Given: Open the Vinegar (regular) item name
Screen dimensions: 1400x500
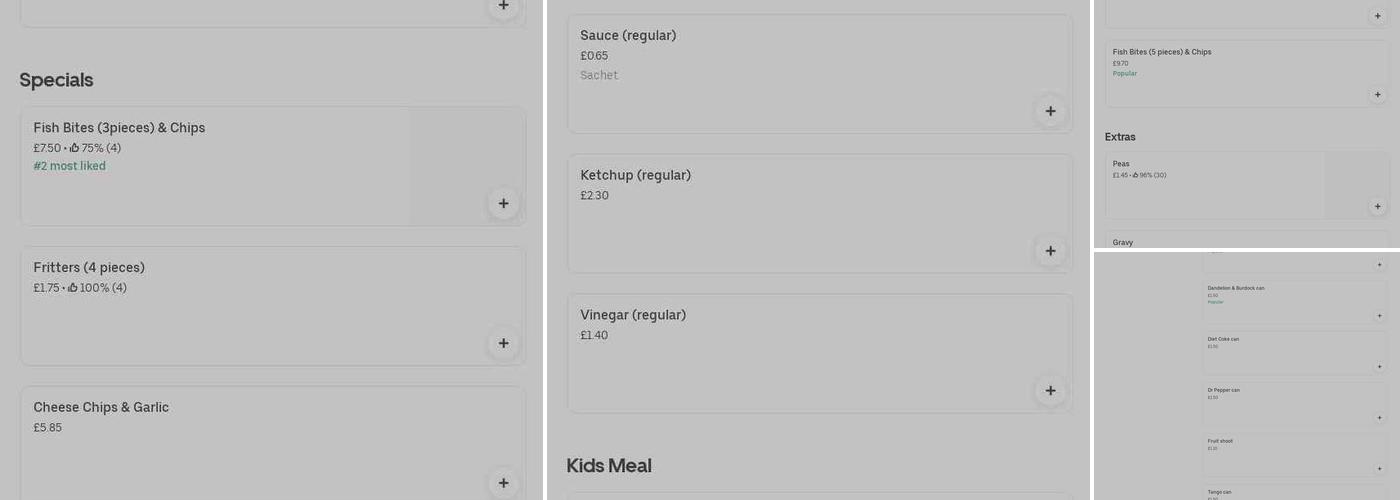Looking at the screenshot, I should pos(633,316).
